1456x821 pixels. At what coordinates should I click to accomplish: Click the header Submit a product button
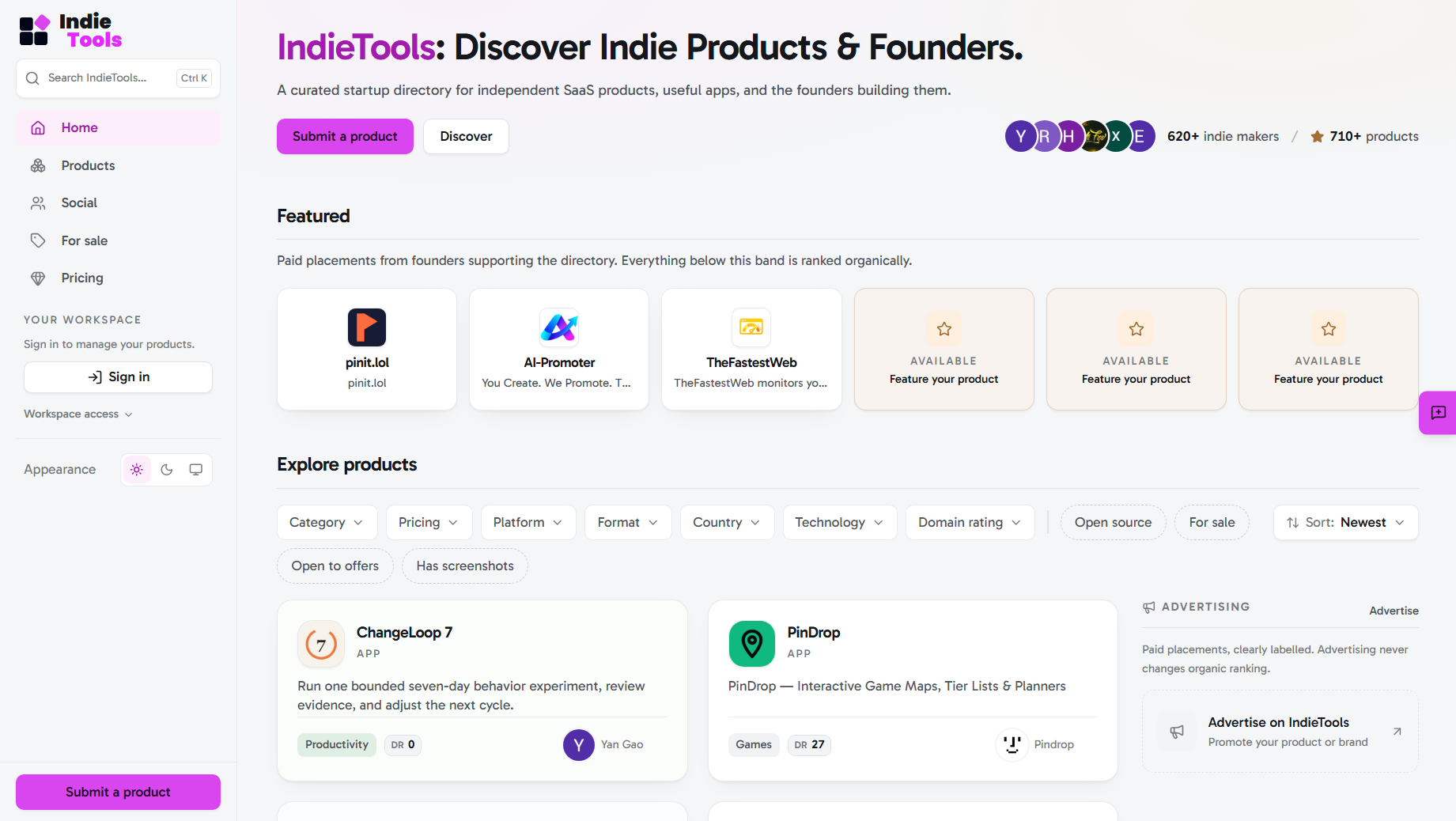345,137
